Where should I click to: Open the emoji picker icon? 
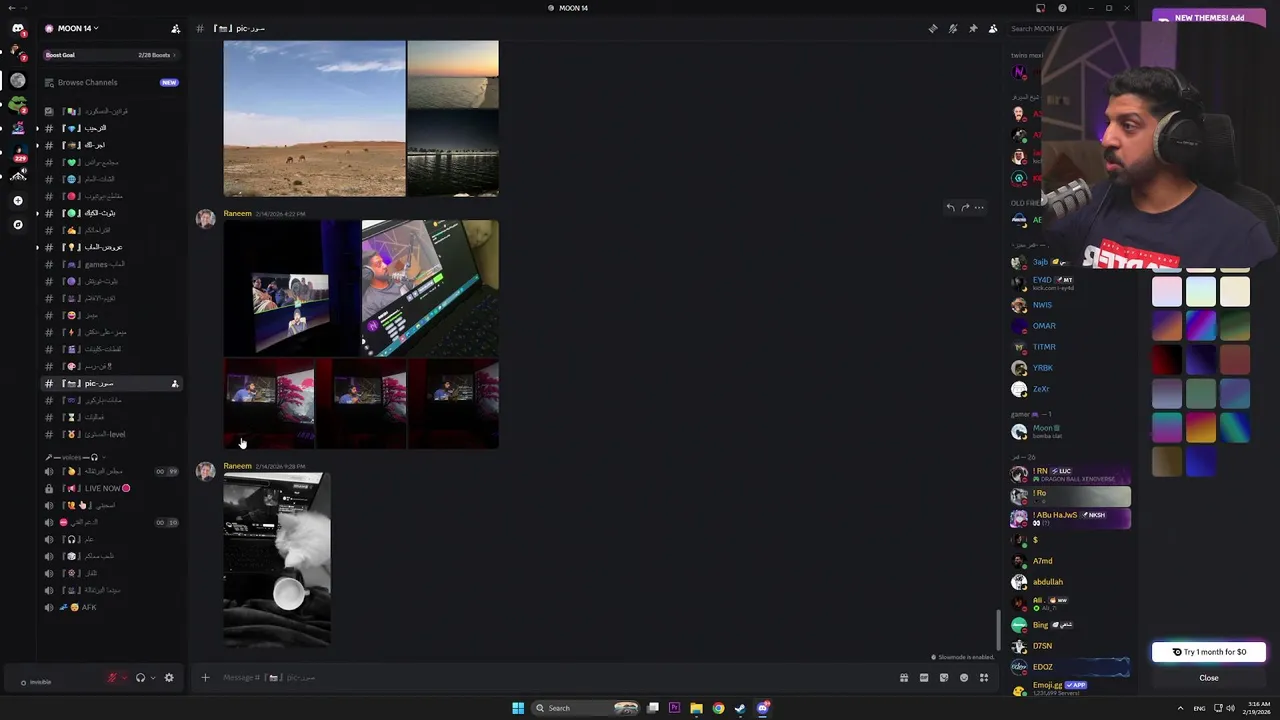pos(964,678)
